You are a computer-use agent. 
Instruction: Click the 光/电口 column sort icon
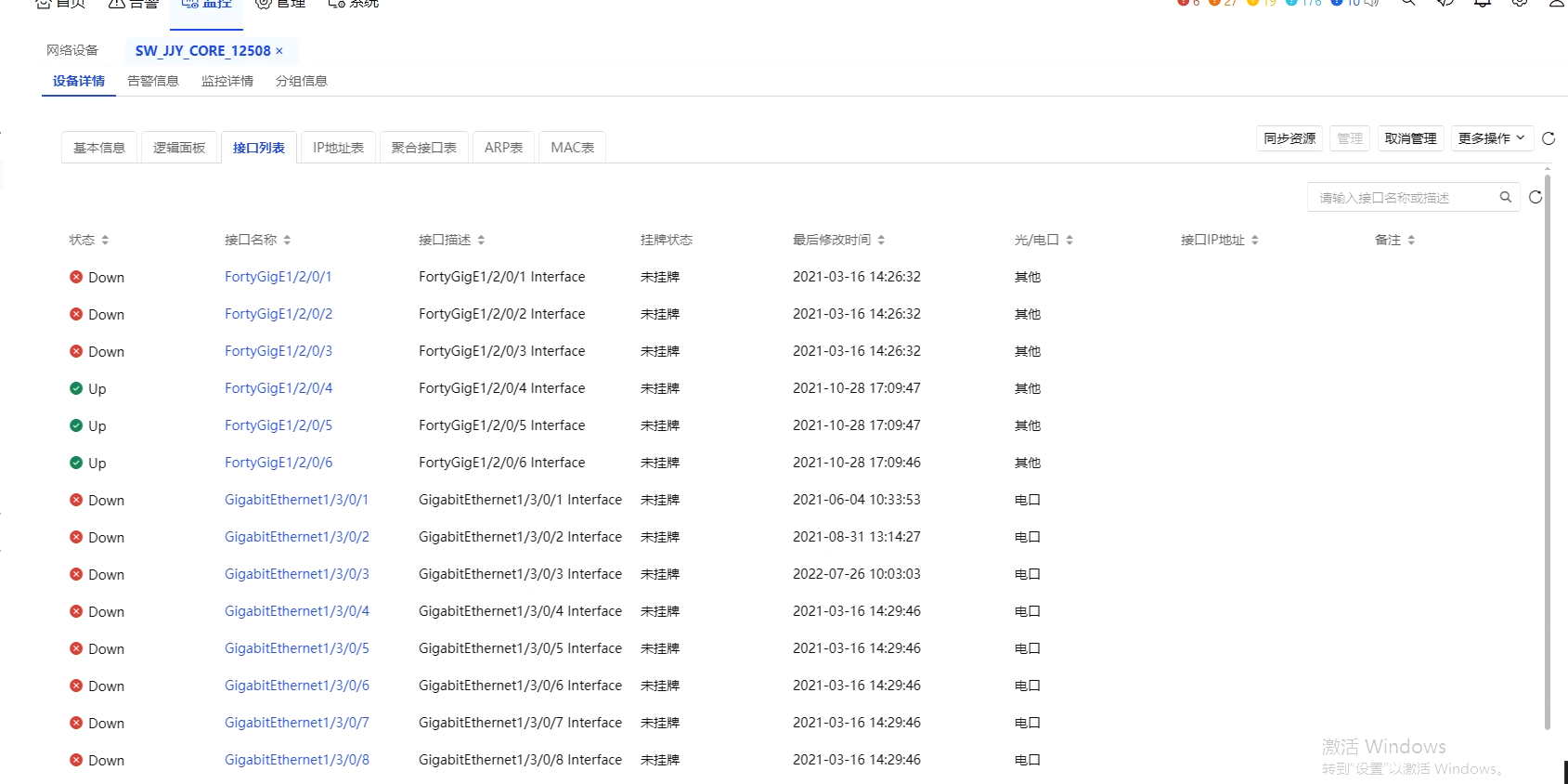pos(1069,240)
